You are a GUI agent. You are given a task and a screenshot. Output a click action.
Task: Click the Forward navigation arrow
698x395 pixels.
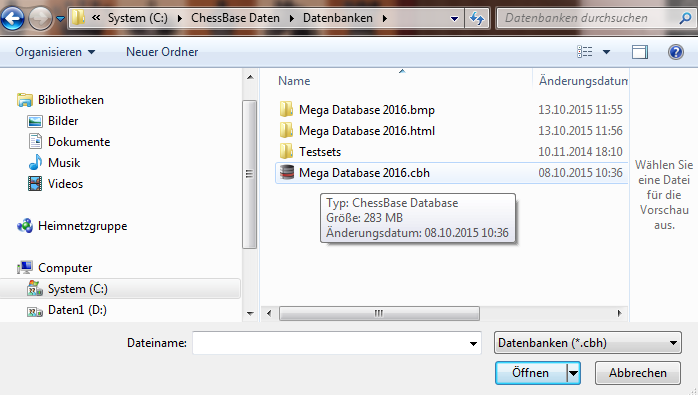click(x=40, y=18)
